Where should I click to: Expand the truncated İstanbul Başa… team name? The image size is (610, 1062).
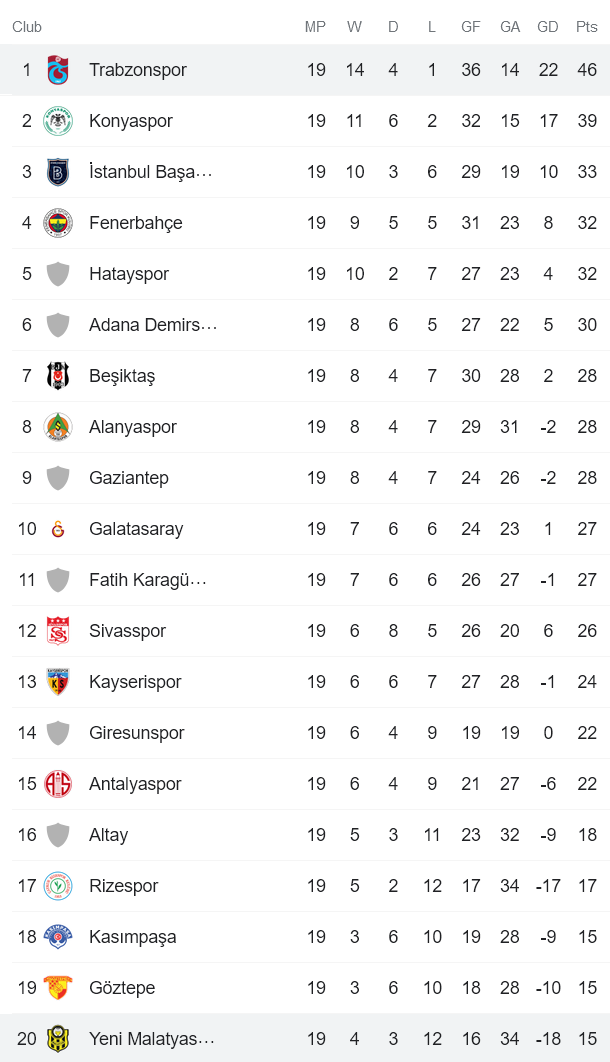click(x=150, y=172)
